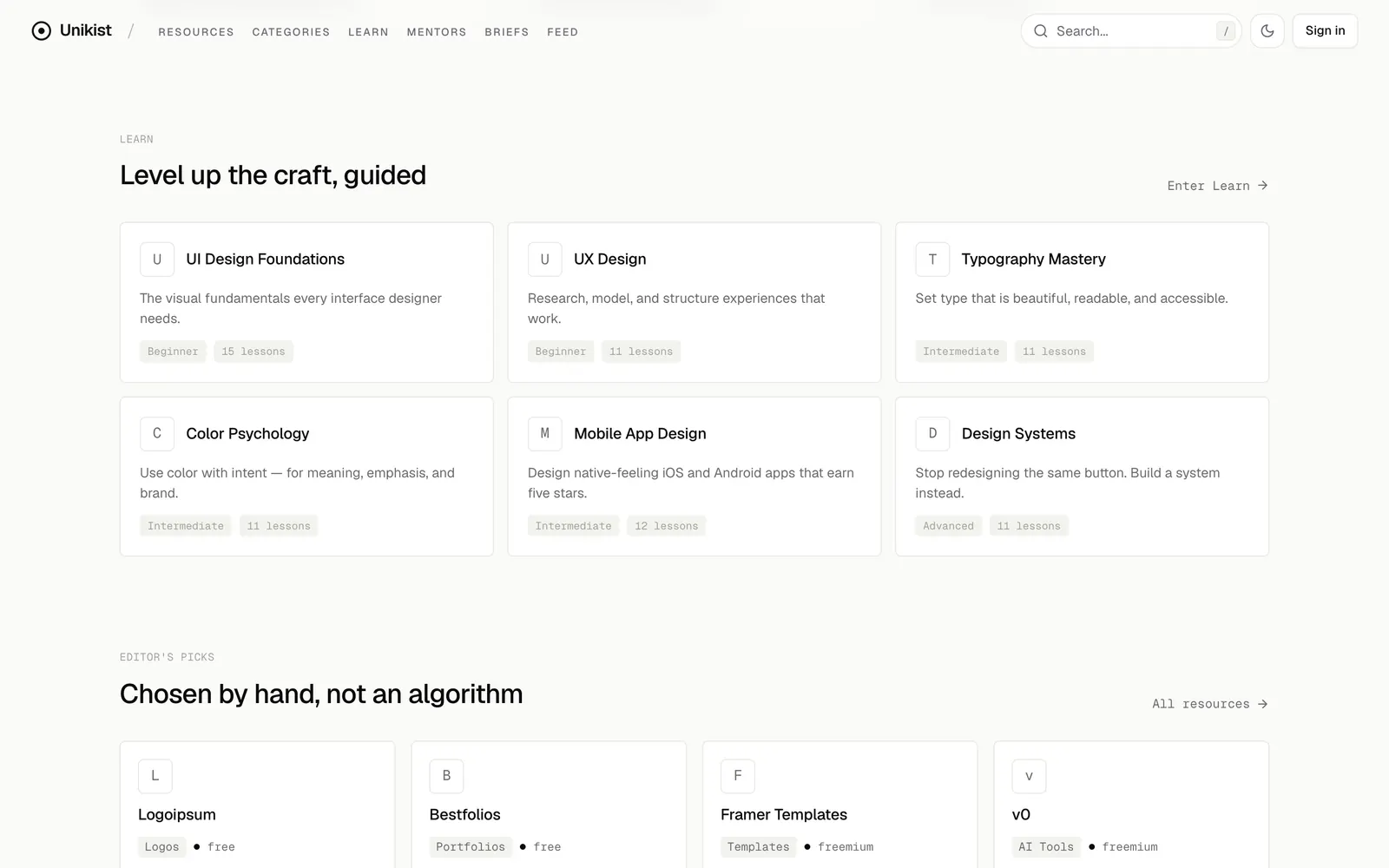The width and height of the screenshot is (1389, 868).
Task: Click the slash shortcut badge in search
Action: click(x=1226, y=31)
